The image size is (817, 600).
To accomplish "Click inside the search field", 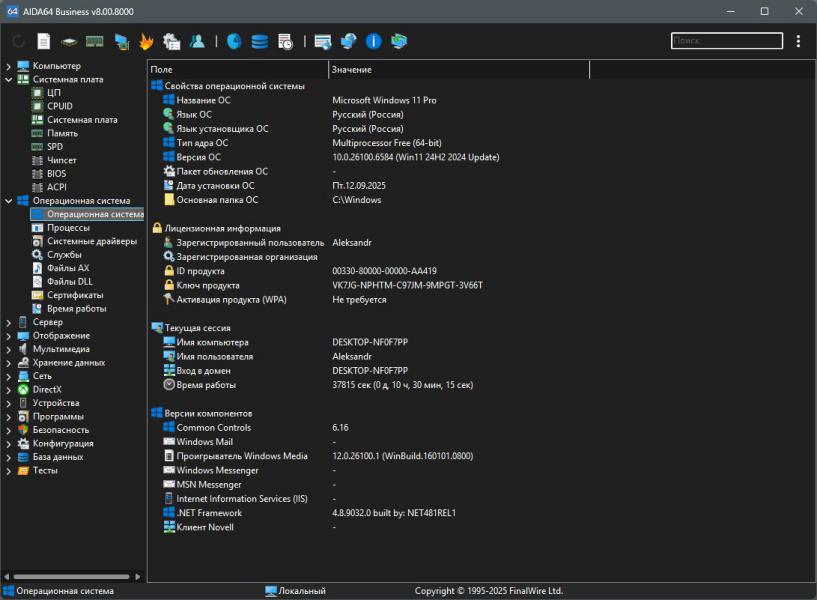I will point(726,41).
